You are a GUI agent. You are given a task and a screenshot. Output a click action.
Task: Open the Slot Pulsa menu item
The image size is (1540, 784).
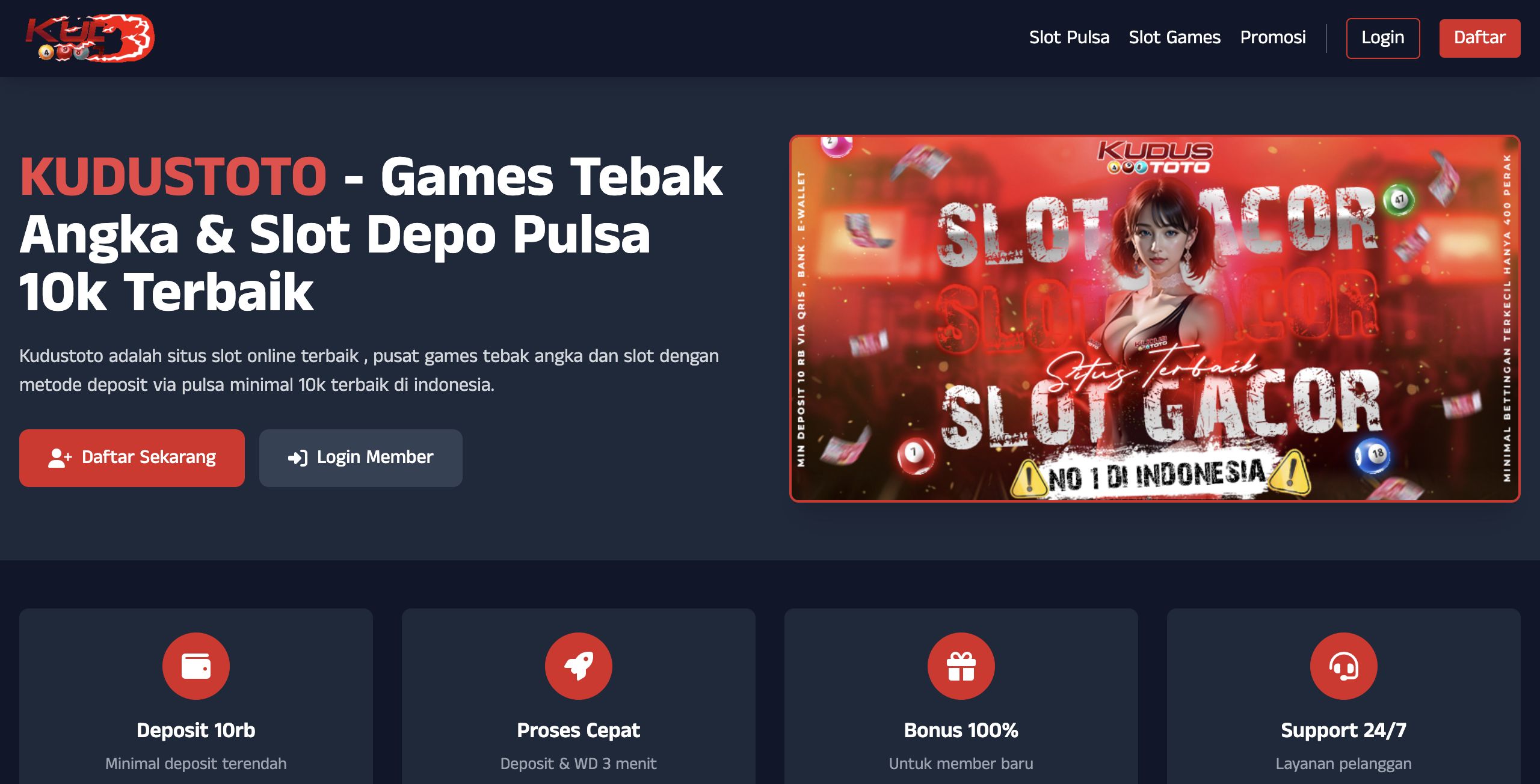[1069, 38]
